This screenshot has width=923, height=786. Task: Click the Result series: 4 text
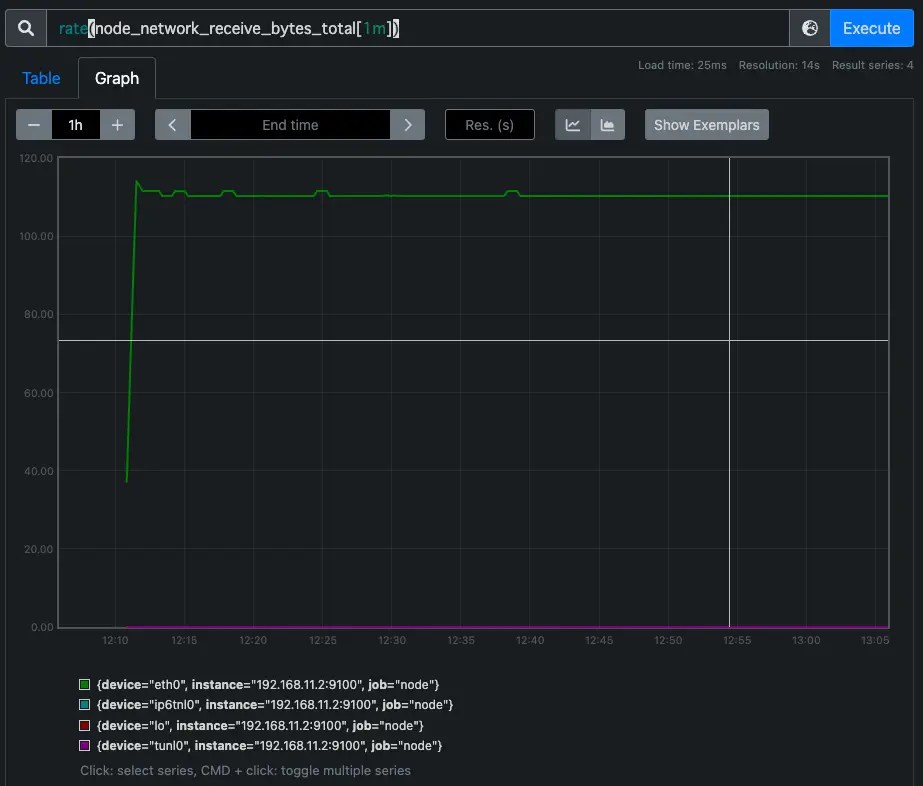872,65
